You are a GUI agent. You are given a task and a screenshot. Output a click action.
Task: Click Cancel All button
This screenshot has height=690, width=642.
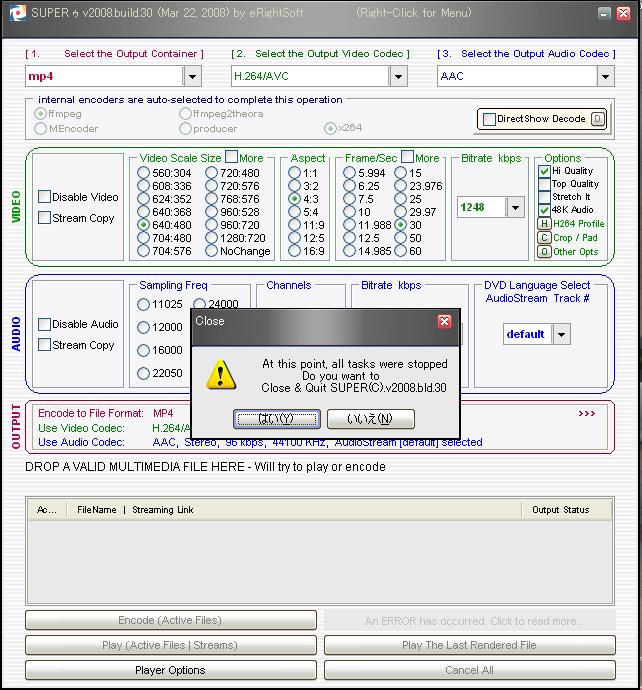coord(470,670)
